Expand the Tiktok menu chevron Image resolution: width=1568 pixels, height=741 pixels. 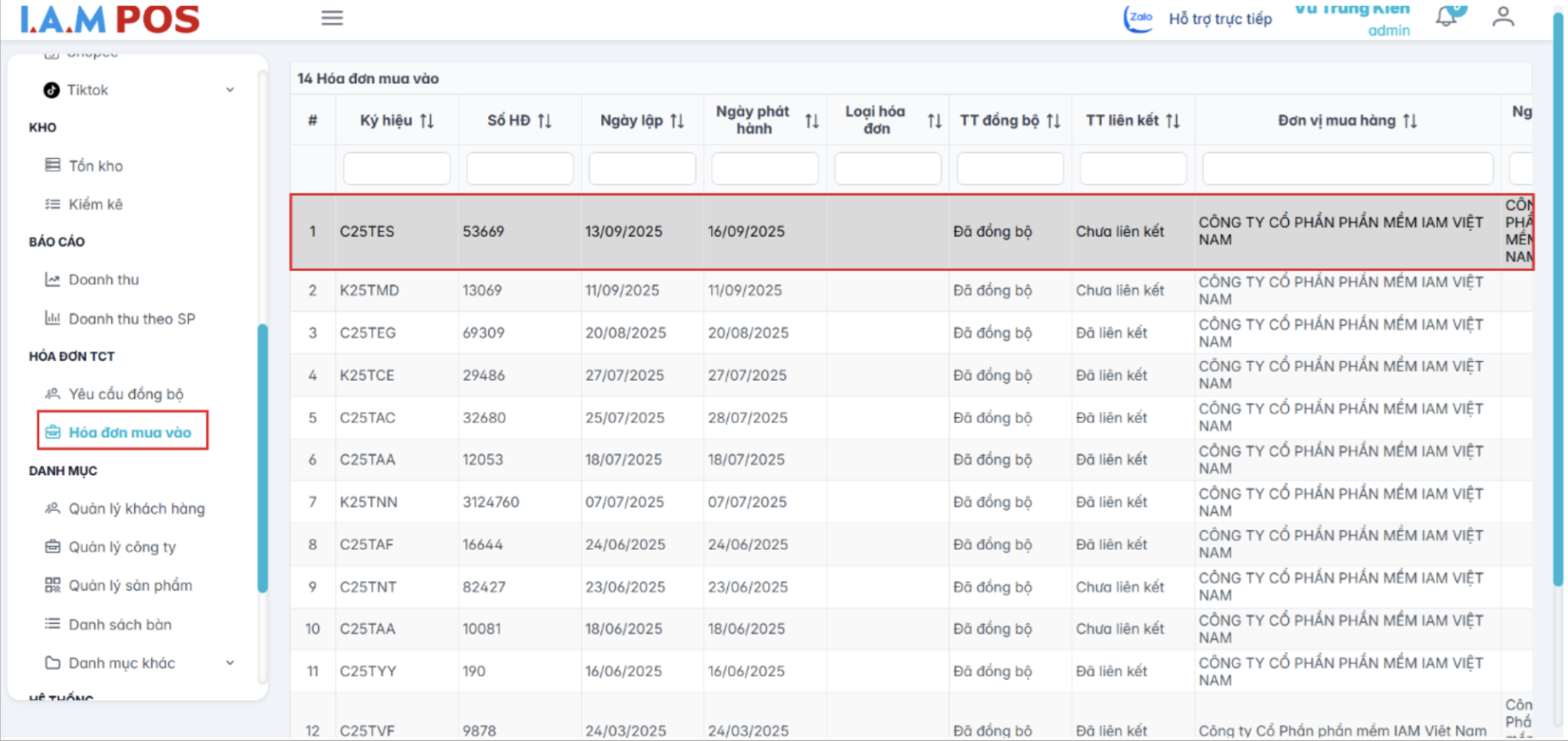pyautogui.click(x=230, y=90)
